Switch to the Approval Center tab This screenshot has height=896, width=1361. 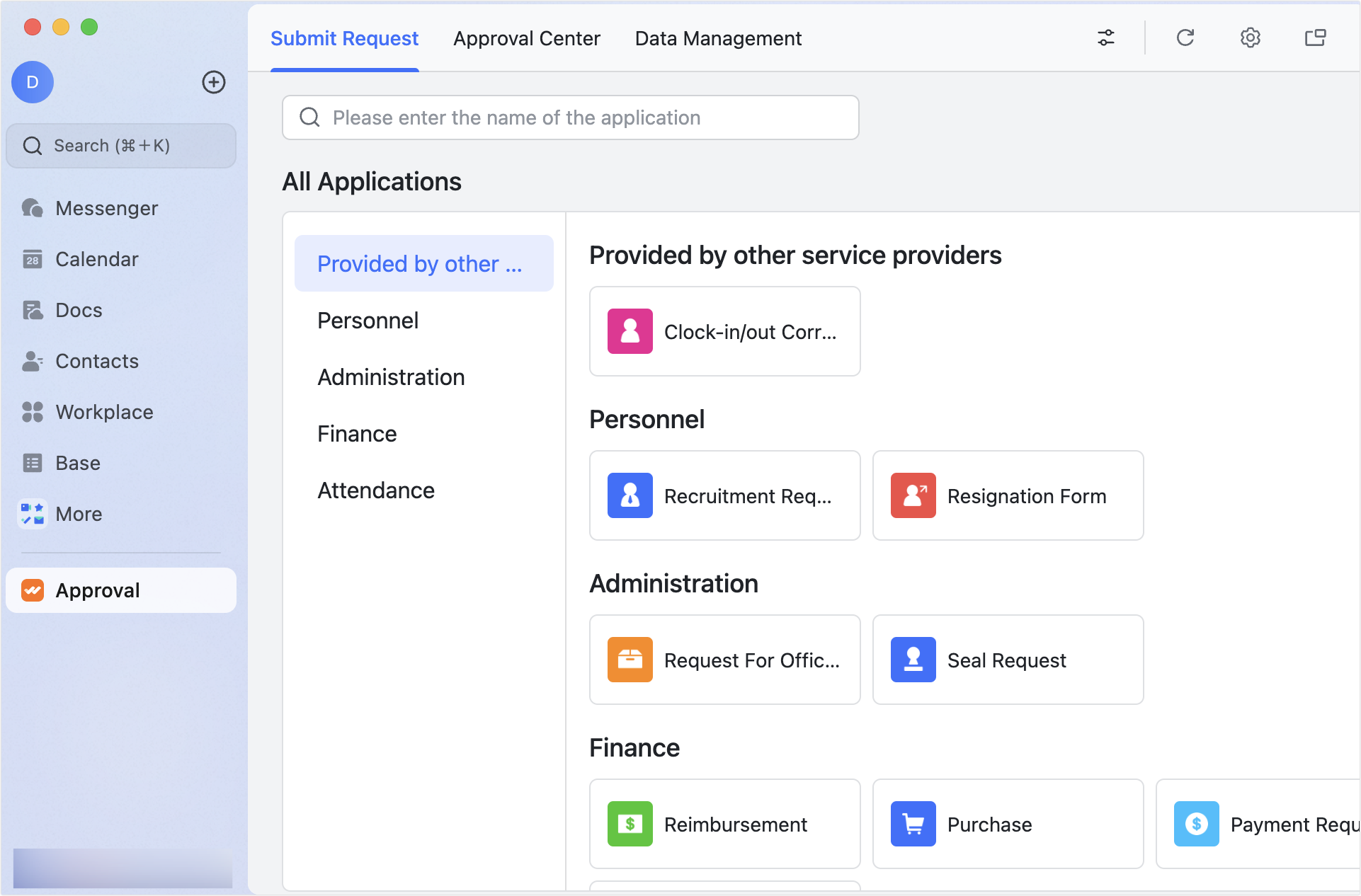(527, 38)
